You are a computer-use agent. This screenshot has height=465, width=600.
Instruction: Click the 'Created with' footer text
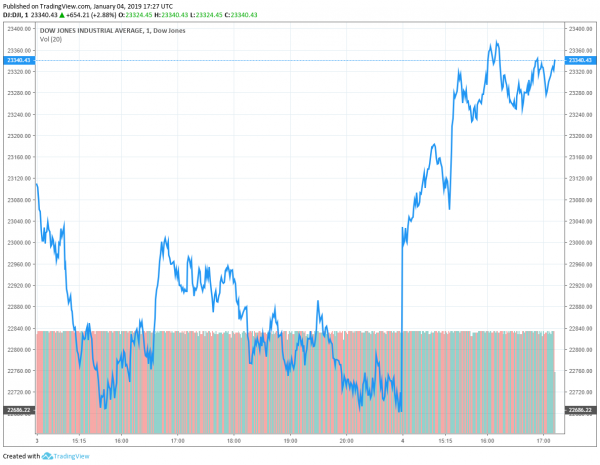(21, 456)
